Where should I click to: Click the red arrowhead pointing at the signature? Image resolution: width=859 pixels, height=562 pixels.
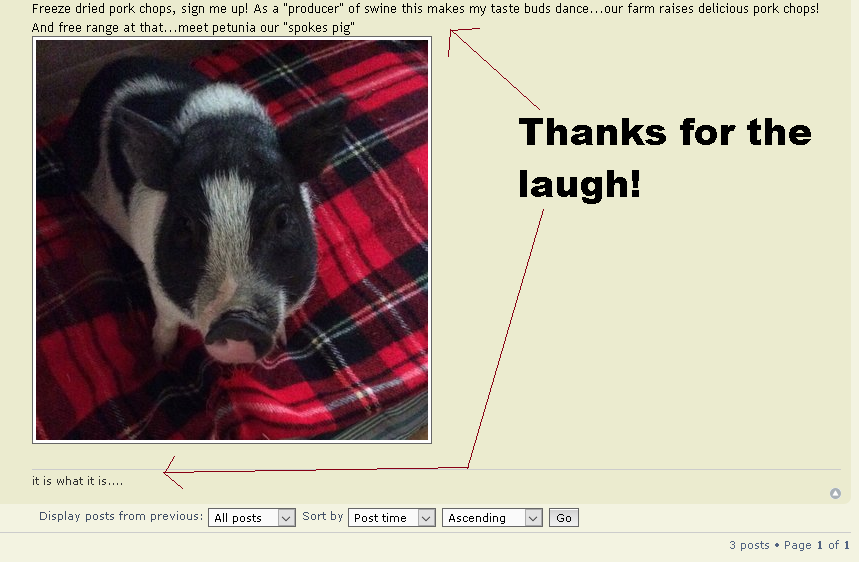pos(170,472)
